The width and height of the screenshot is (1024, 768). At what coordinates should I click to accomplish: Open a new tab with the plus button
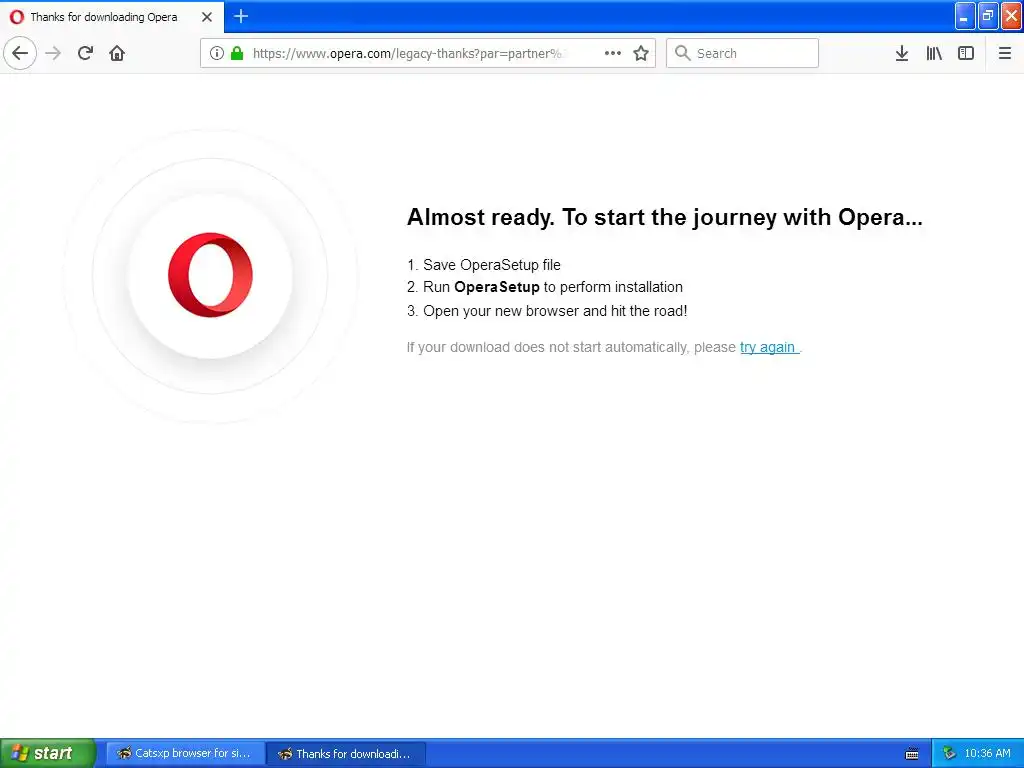(240, 16)
